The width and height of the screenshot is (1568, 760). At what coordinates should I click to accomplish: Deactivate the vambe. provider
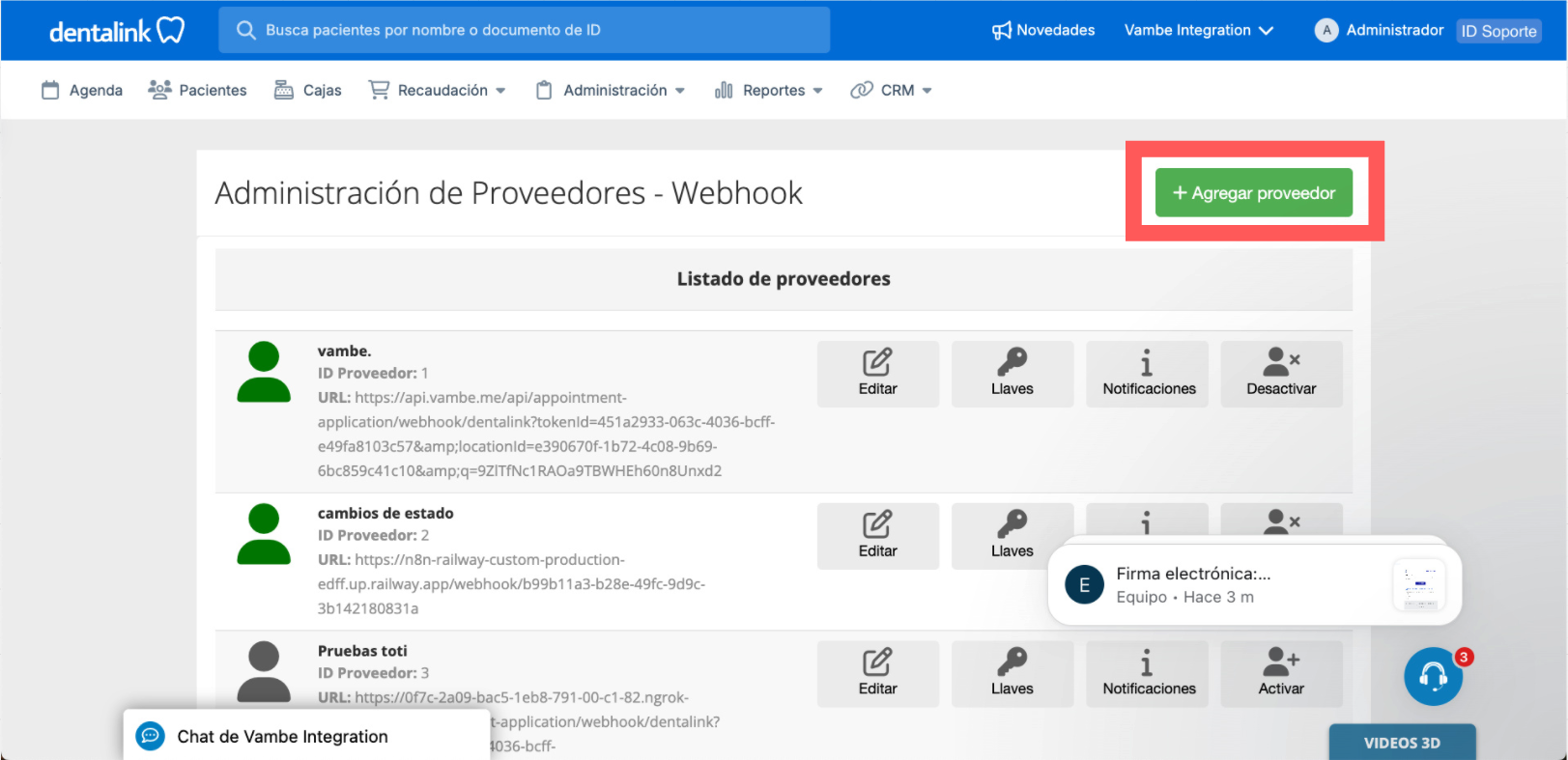1281,374
